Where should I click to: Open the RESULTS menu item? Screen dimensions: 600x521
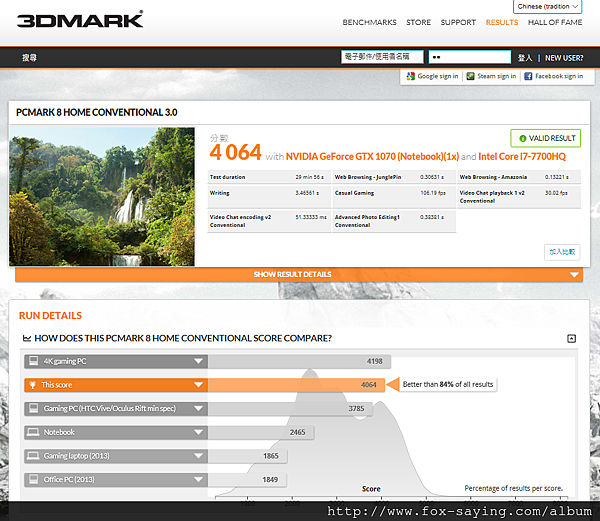tap(502, 22)
